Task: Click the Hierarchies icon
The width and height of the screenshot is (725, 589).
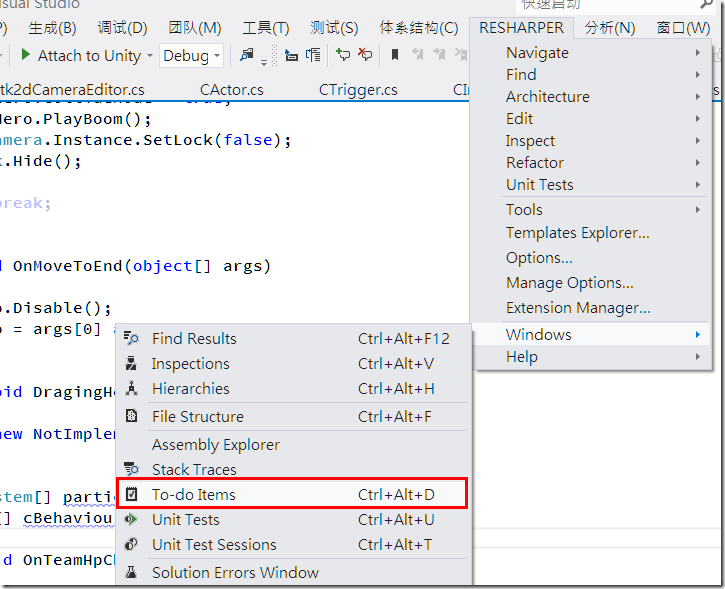Action: 131,388
